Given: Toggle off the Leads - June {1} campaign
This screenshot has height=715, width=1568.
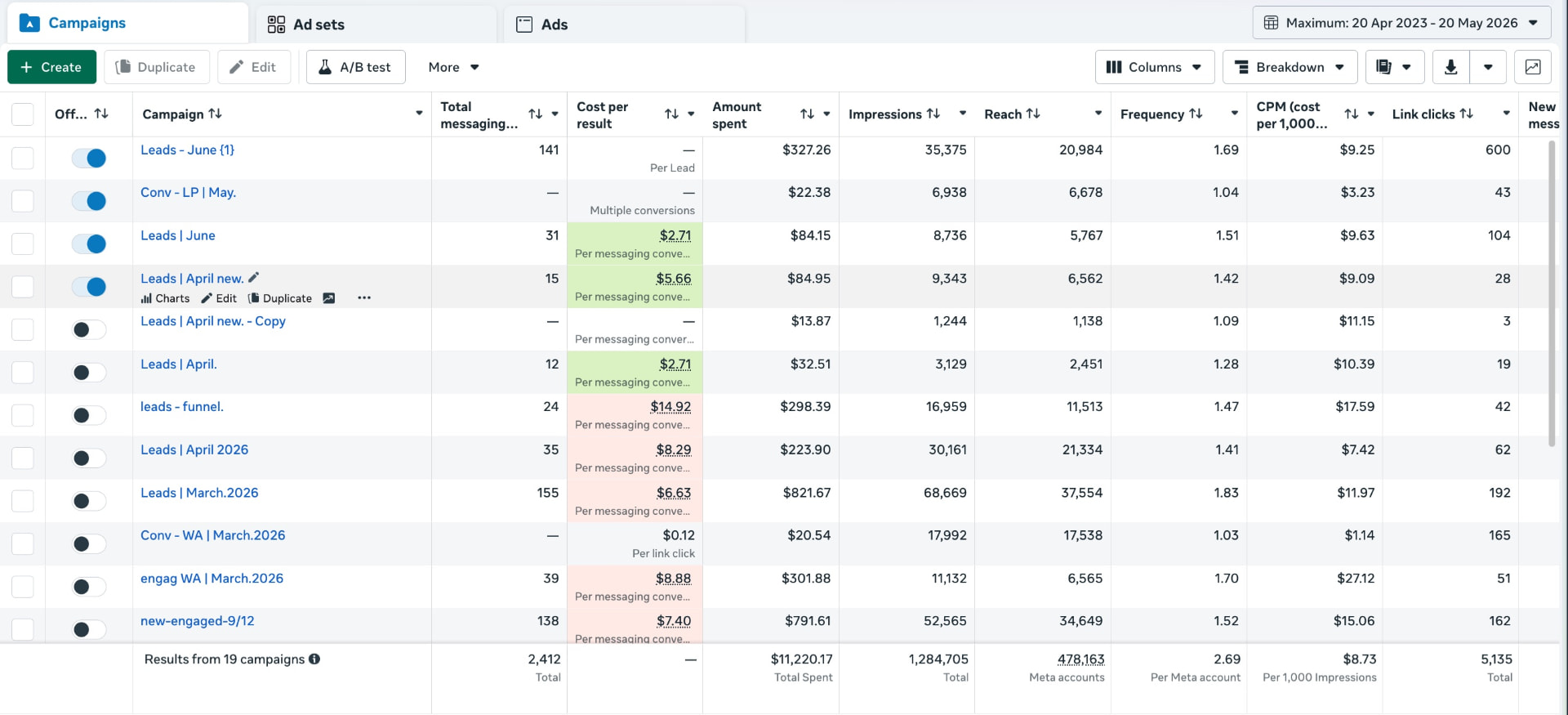Looking at the screenshot, I should (89, 158).
